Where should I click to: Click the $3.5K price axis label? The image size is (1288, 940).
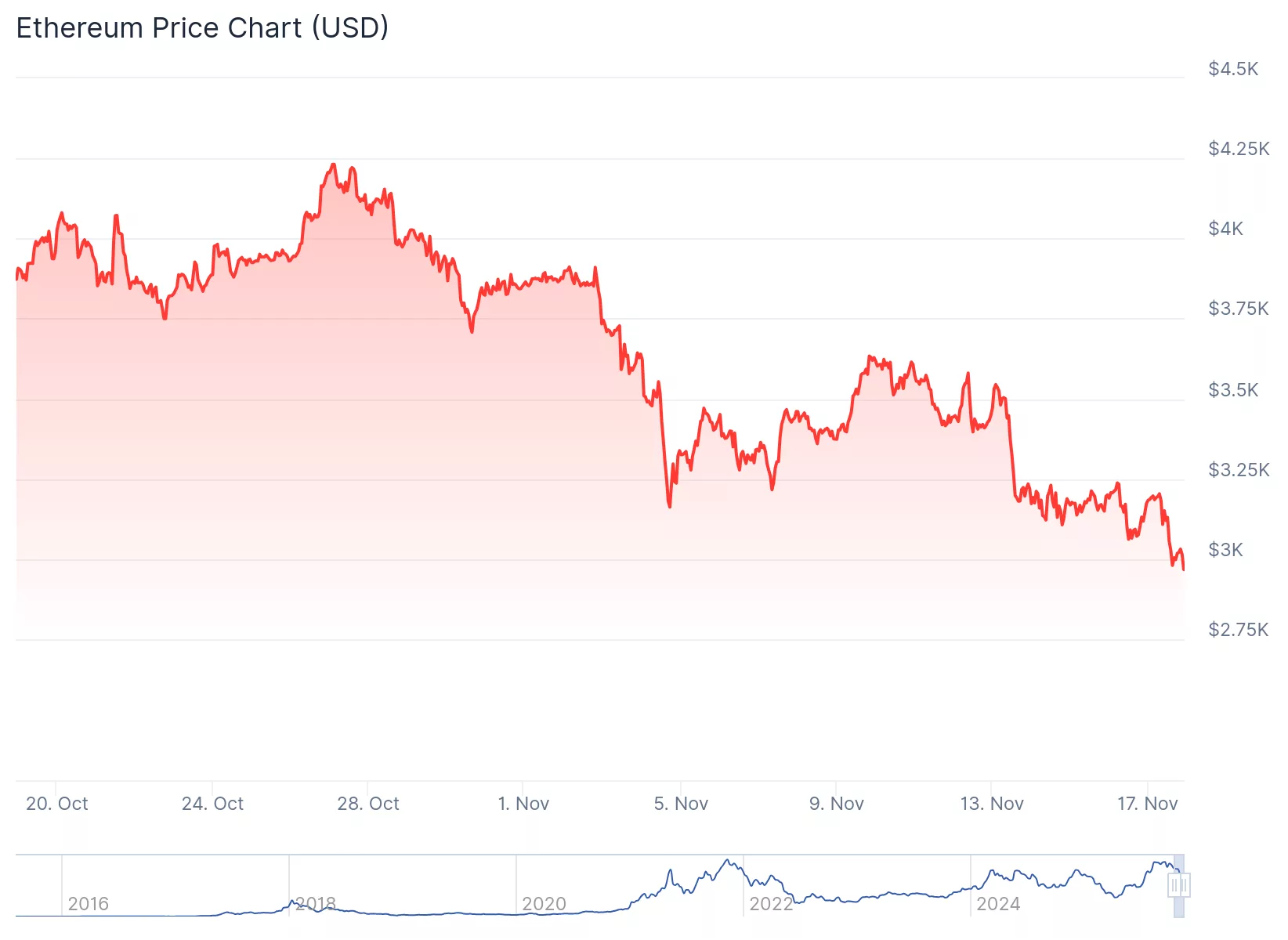[1233, 390]
